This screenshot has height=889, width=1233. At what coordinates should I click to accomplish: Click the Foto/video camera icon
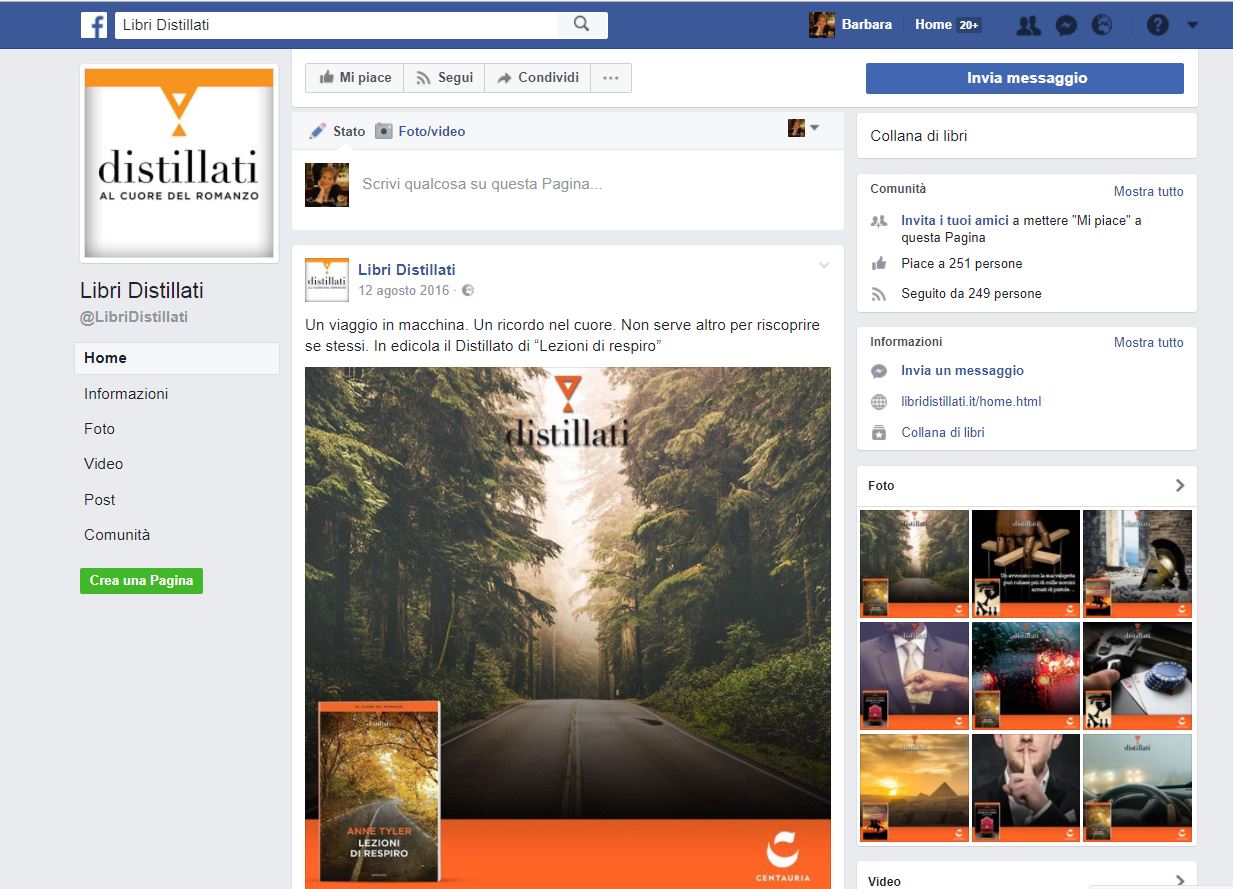(x=384, y=131)
